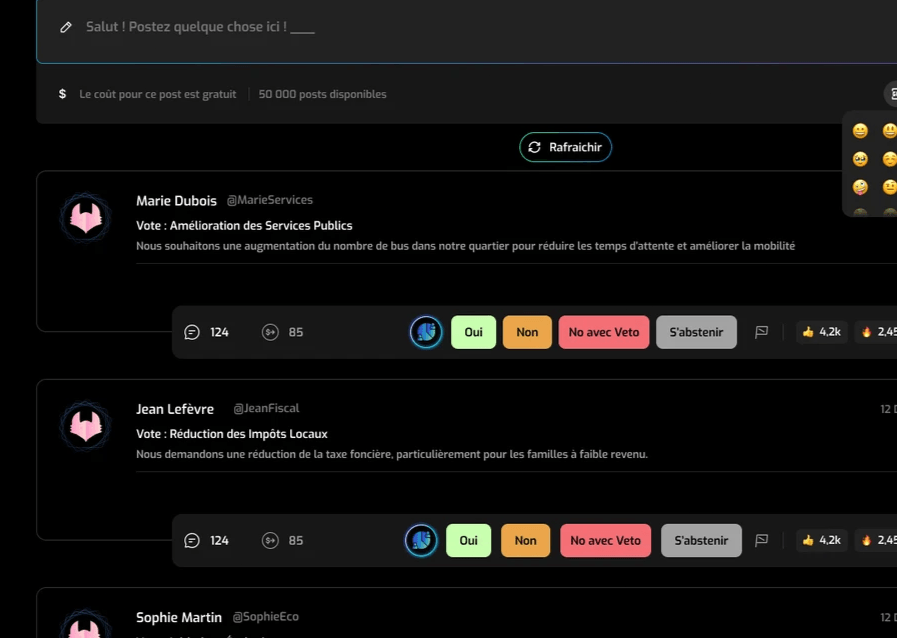
Task: Select the tongue-out zany emoji
Action: (860, 187)
